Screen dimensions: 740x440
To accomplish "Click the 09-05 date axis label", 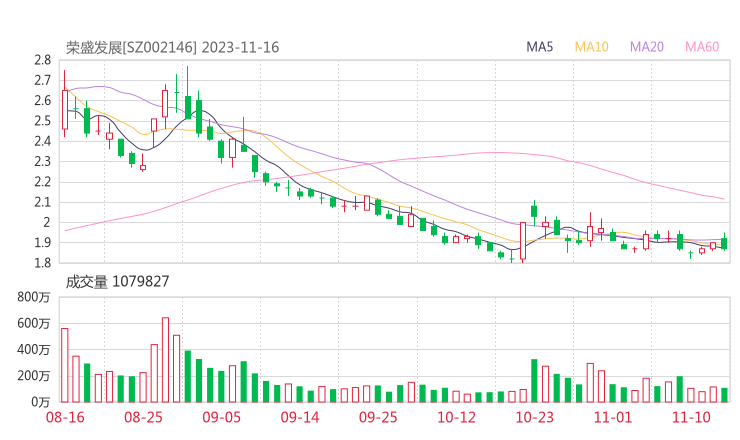I will click(221, 417).
